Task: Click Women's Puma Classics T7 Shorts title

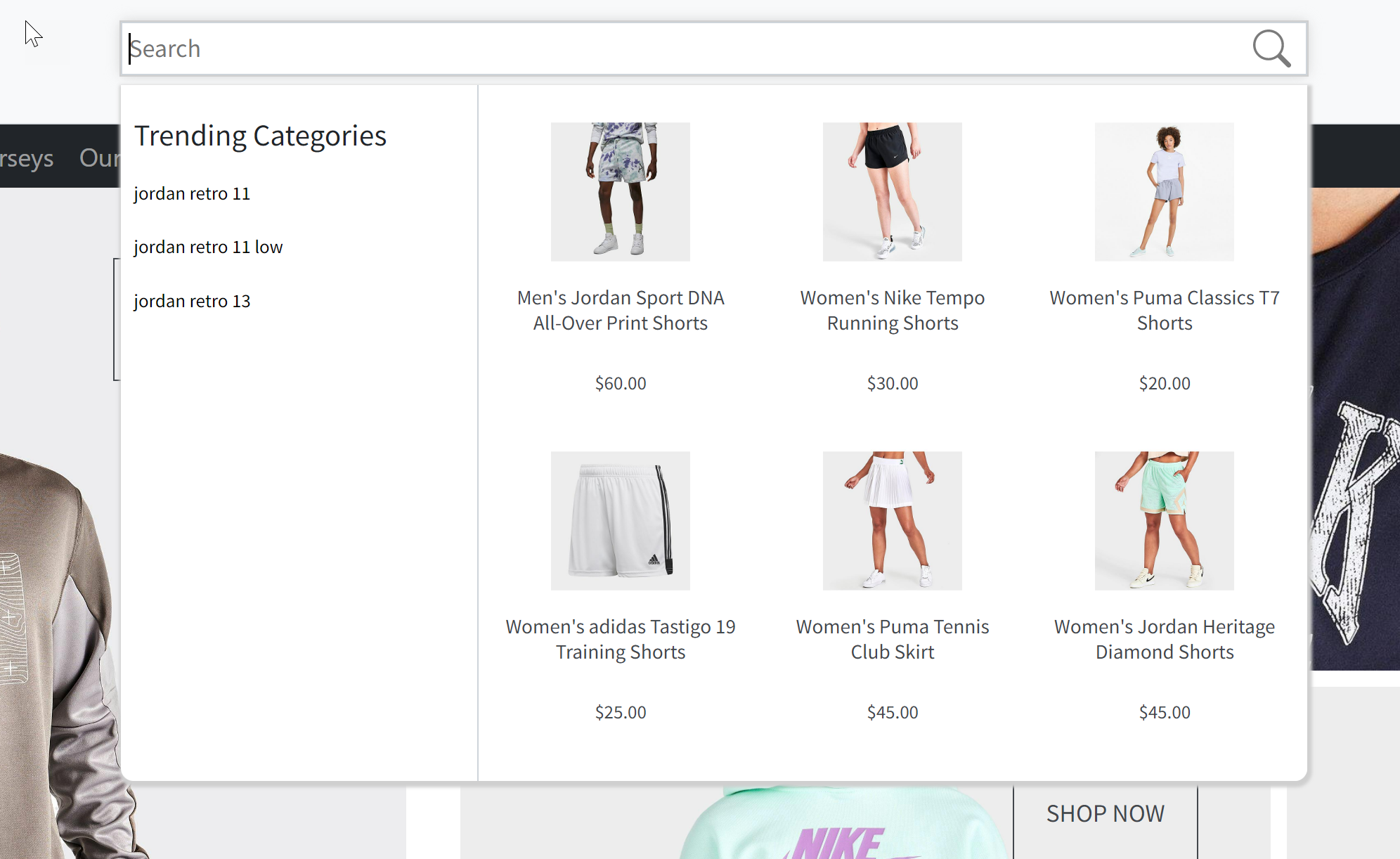Action: pos(1165,310)
